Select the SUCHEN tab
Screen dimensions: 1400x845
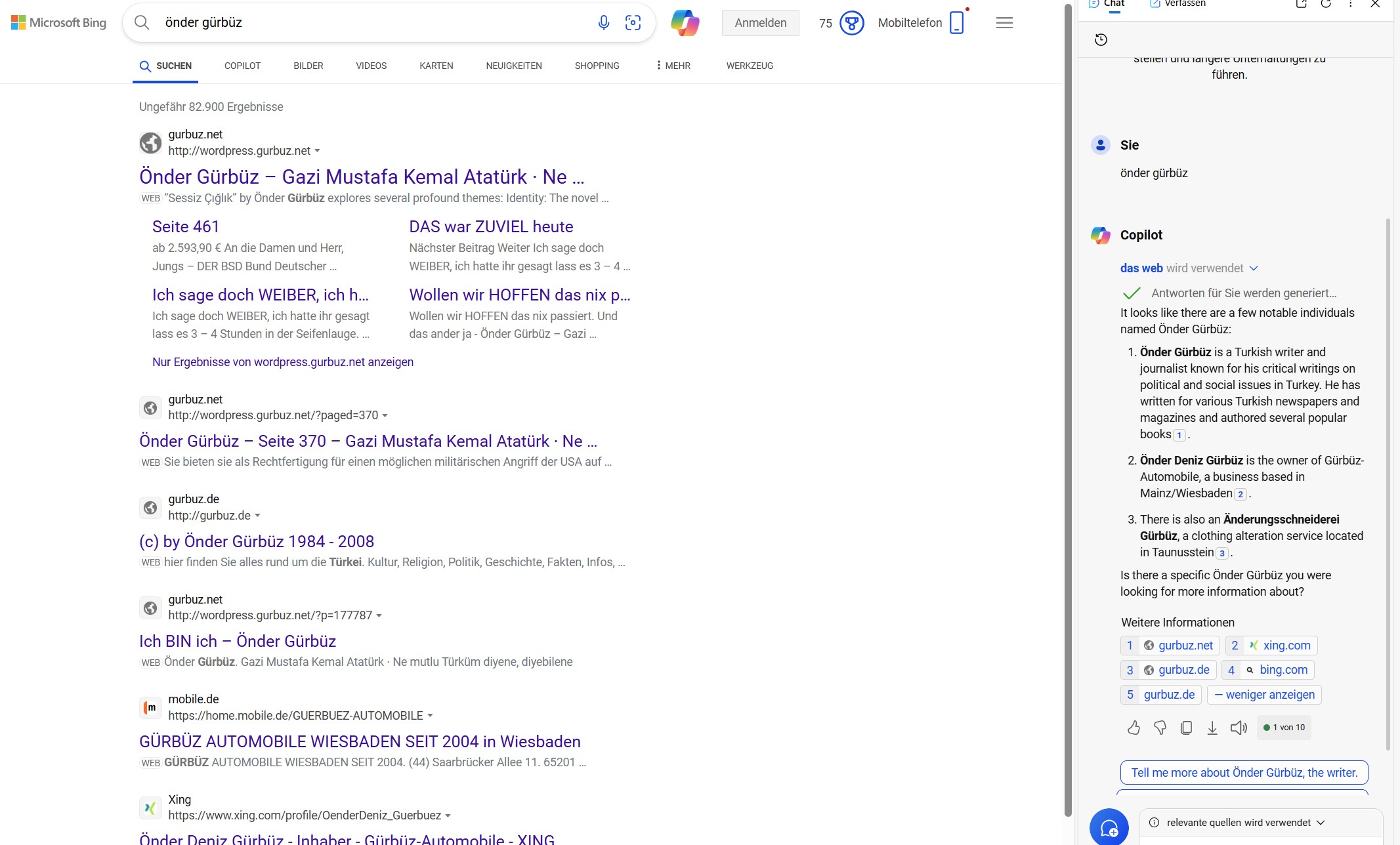tap(165, 66)
